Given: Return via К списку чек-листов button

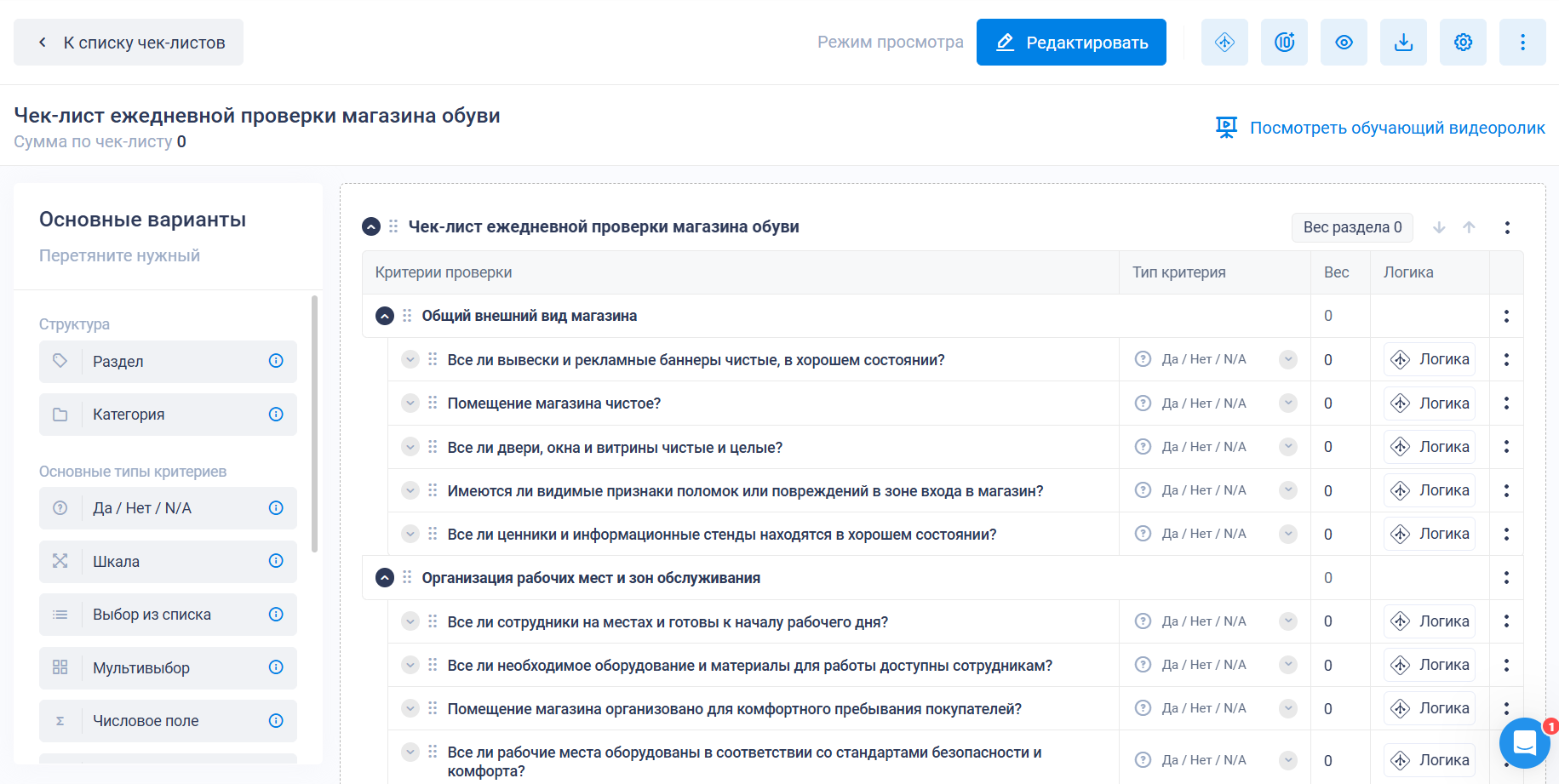Looking at the screenshot, I should 128,41.
